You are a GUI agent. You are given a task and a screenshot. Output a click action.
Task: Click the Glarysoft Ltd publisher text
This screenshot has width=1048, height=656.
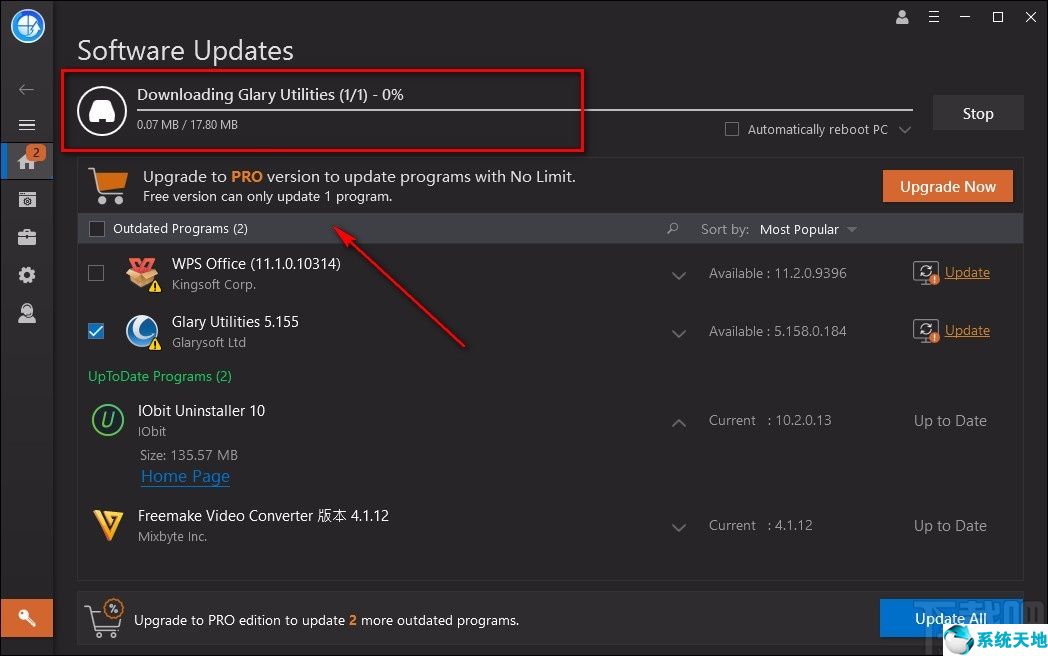click(x=209, y=342)
